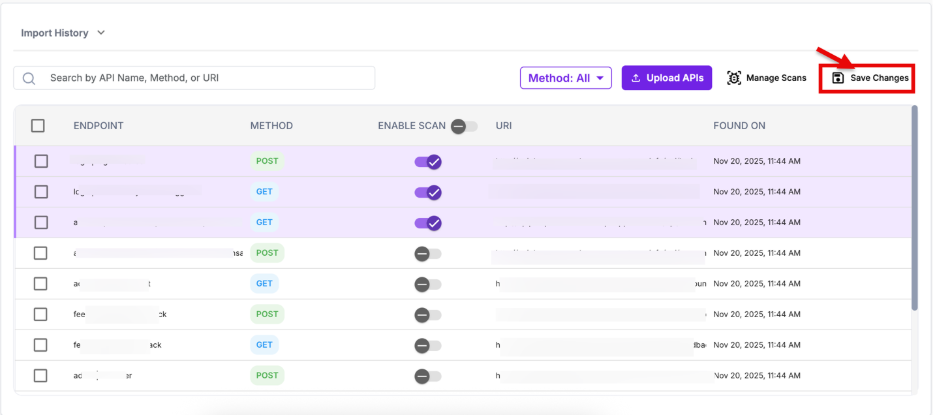Click the FOUND ON column header
This screenshot has height=415, width=936.
(739, 126)
